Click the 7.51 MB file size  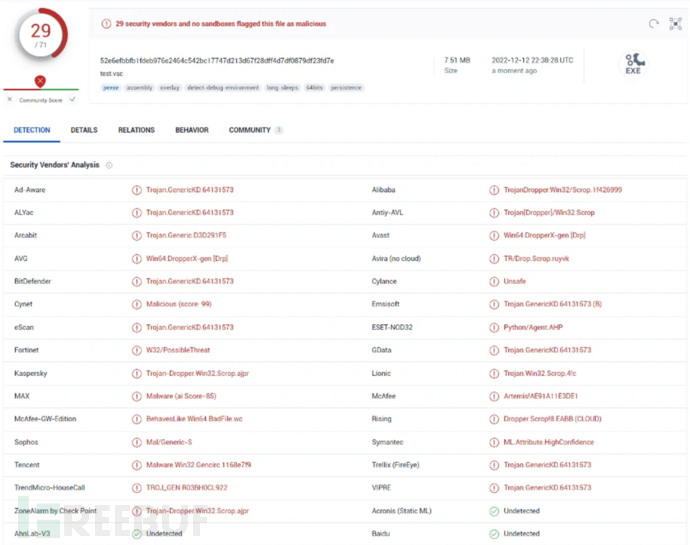click(x=457, y=60)
